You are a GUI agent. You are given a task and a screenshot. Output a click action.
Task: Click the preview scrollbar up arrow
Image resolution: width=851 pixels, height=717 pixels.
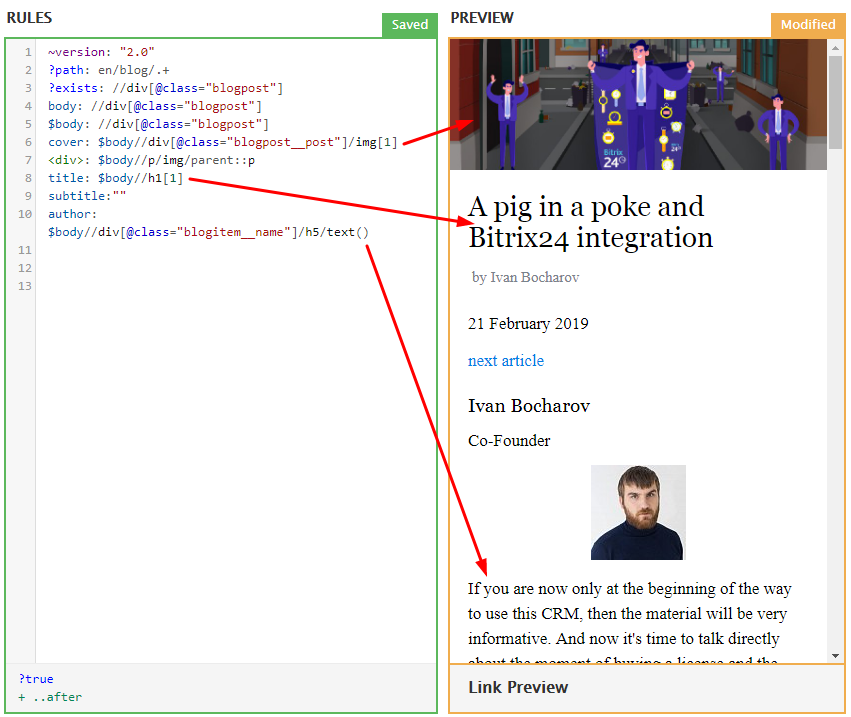click(835, 48)
